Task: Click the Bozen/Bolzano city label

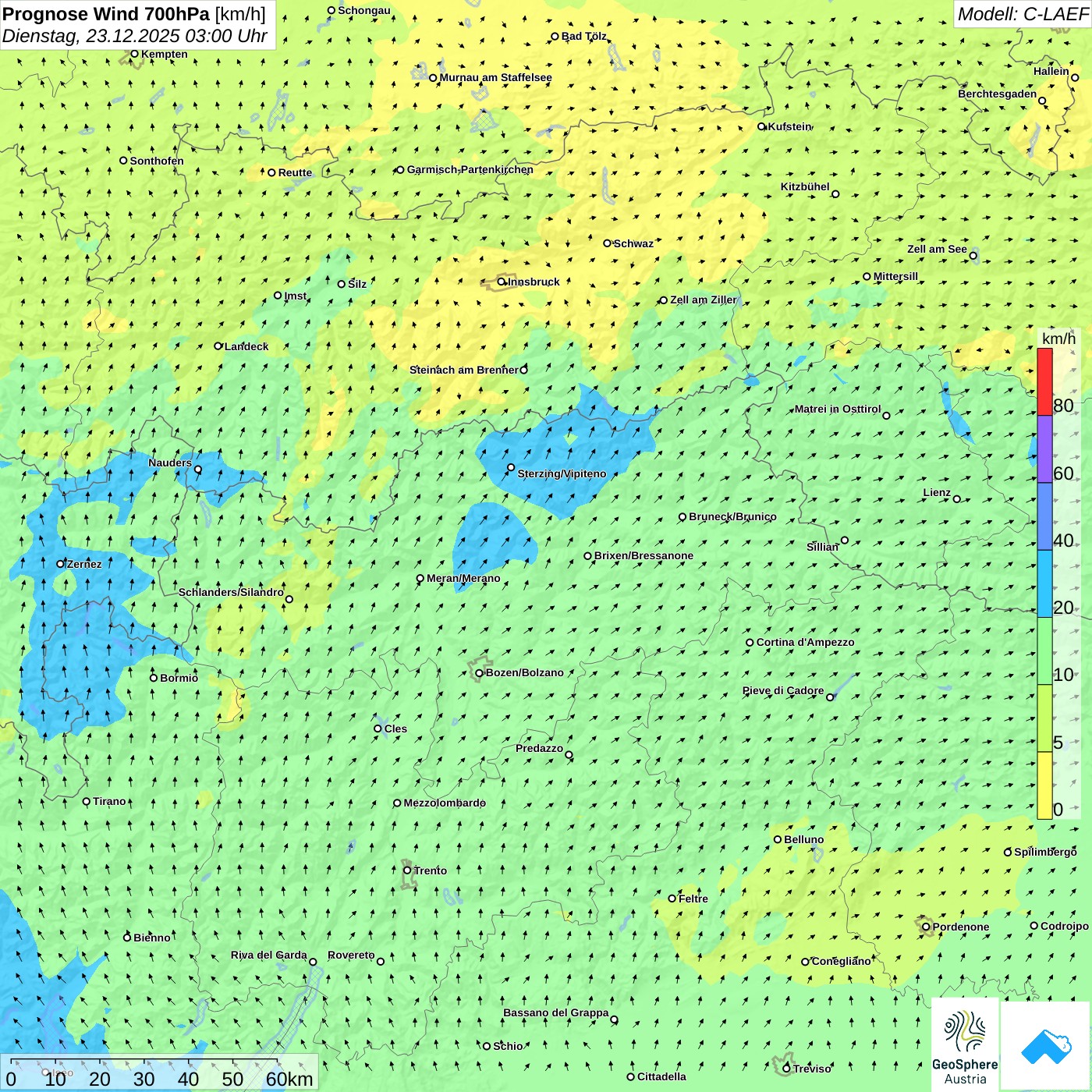Action: [524, 672]
